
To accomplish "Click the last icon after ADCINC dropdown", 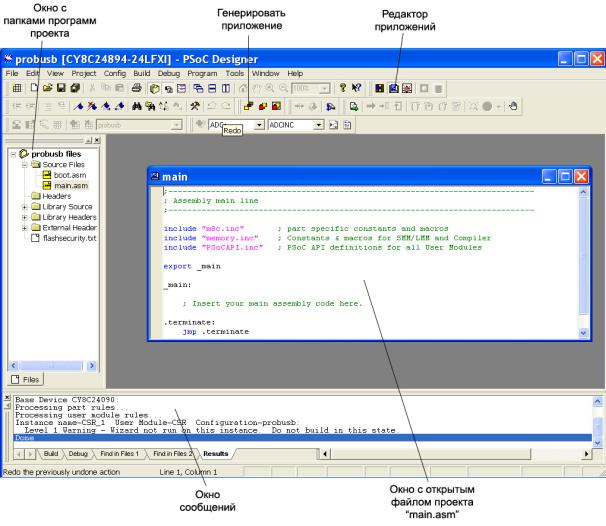I will (x=347, y=125).
